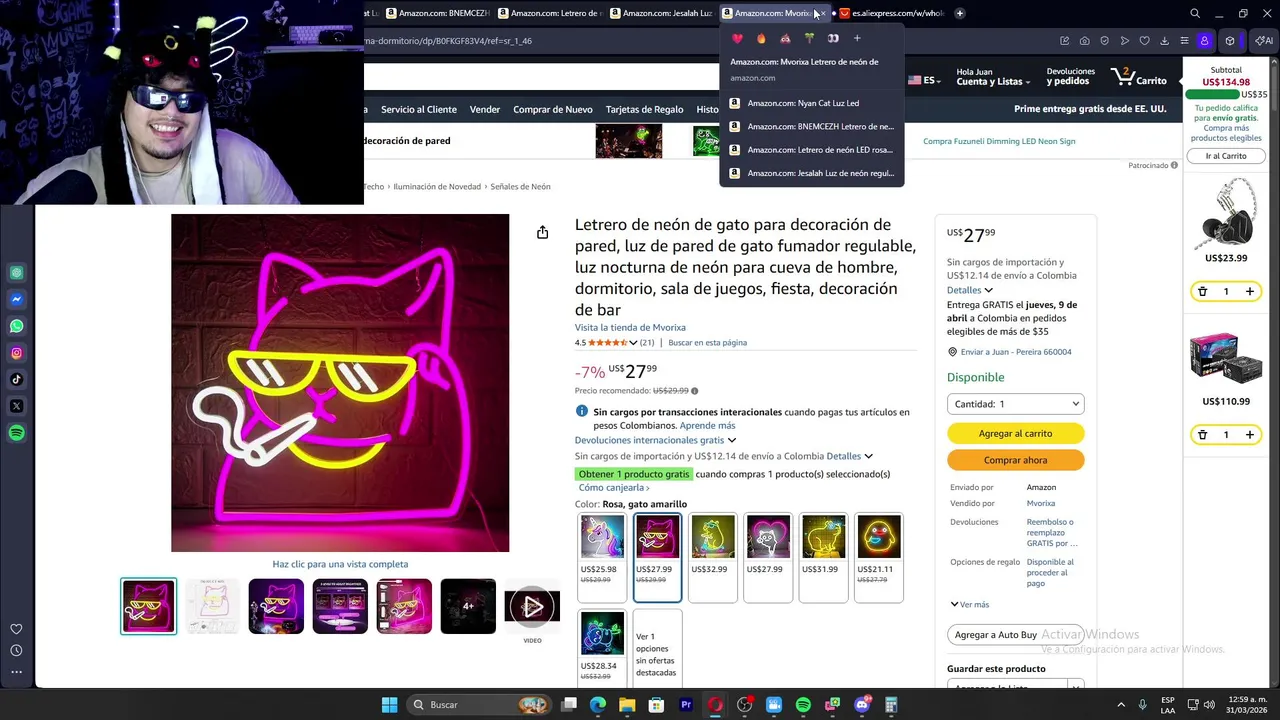Open WhatsApp in the Opera sidebar
Image resolution: width=1280 pixels, height=720 pixels.
17,326
